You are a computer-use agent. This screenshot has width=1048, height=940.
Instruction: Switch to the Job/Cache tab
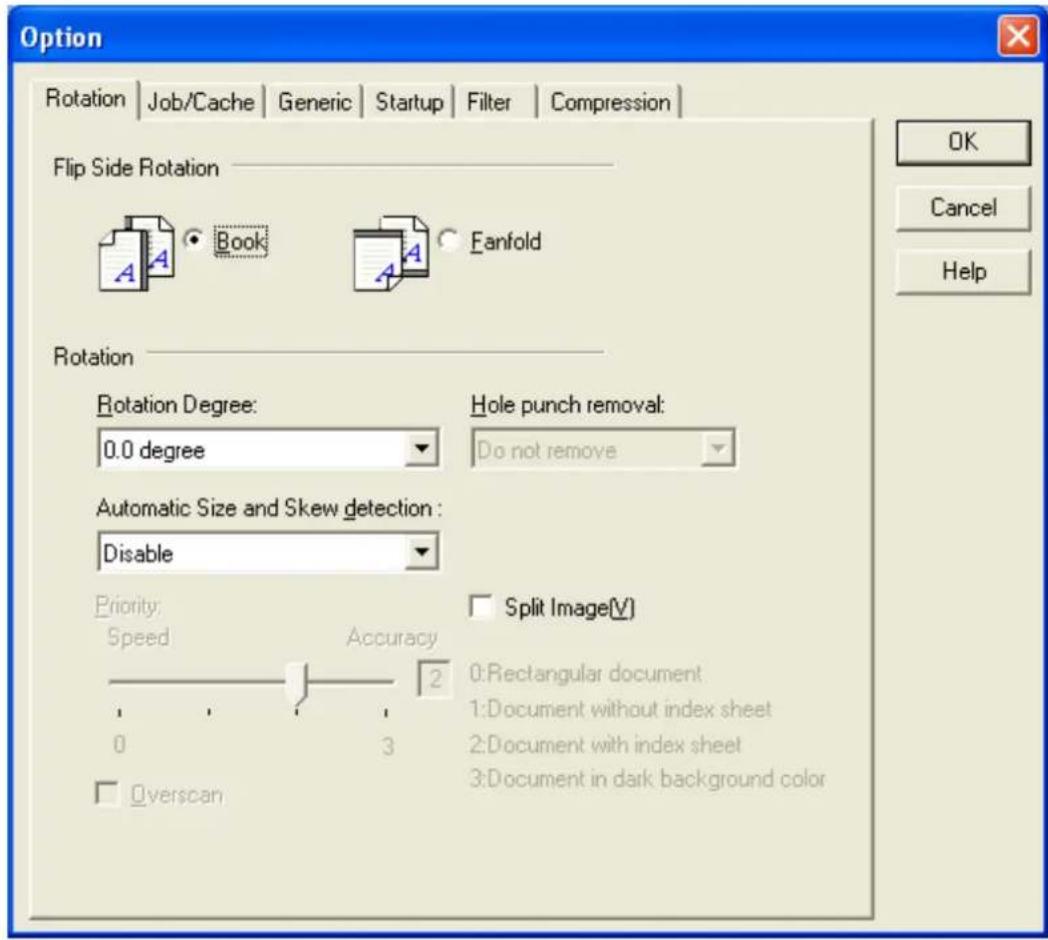pos(201,102)
